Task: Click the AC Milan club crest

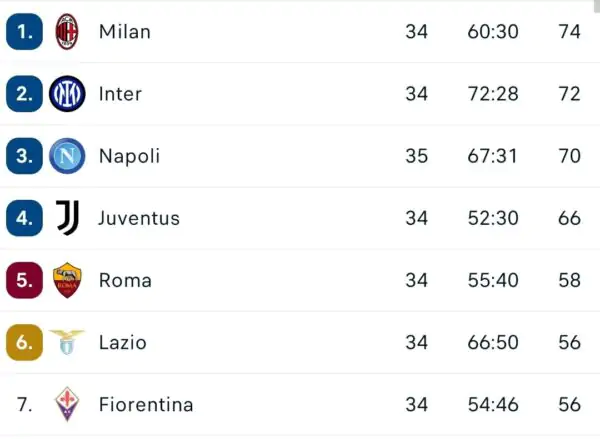Action: click(67, 32)
